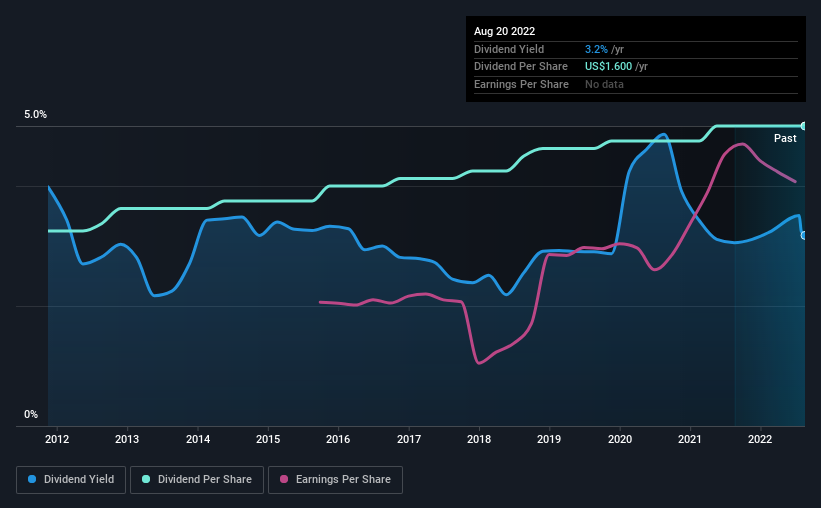Click the 0% y-axis label

coord(31,415)
